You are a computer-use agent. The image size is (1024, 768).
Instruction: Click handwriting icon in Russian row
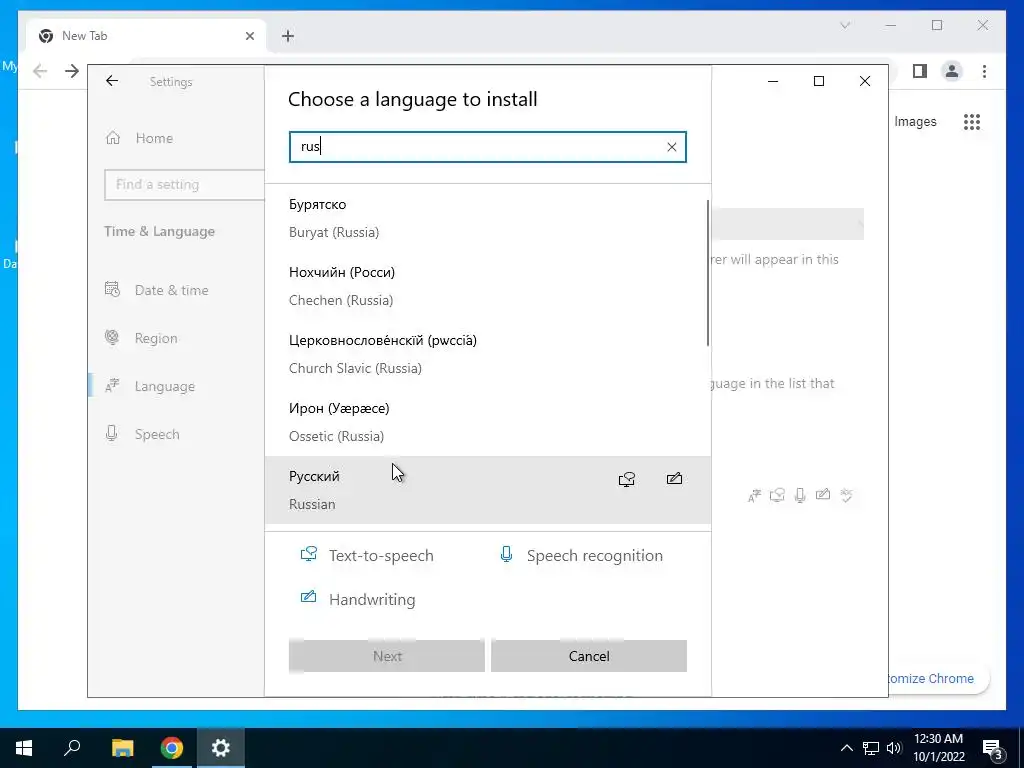click(674, 479)
